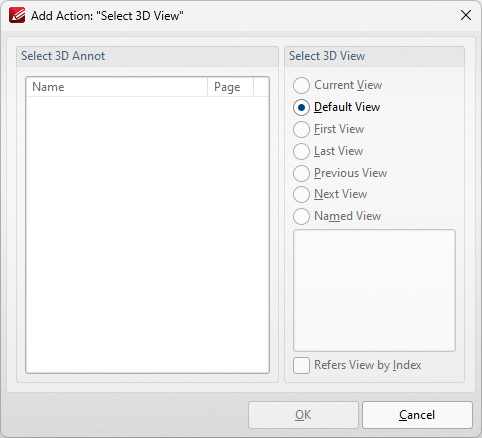
Task: Click the named views list box
Action: click(x=374, y=290)
